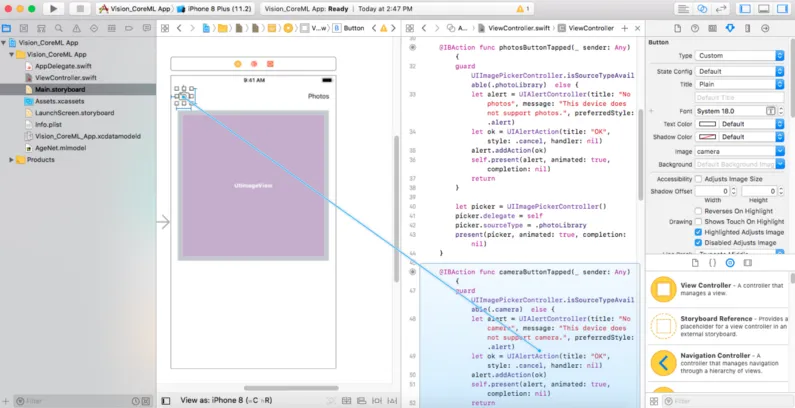The height and width of the screenshot is (408, 795).
Task: Enable Adjusts Image Size checkbox
Action: coord(698,179)
